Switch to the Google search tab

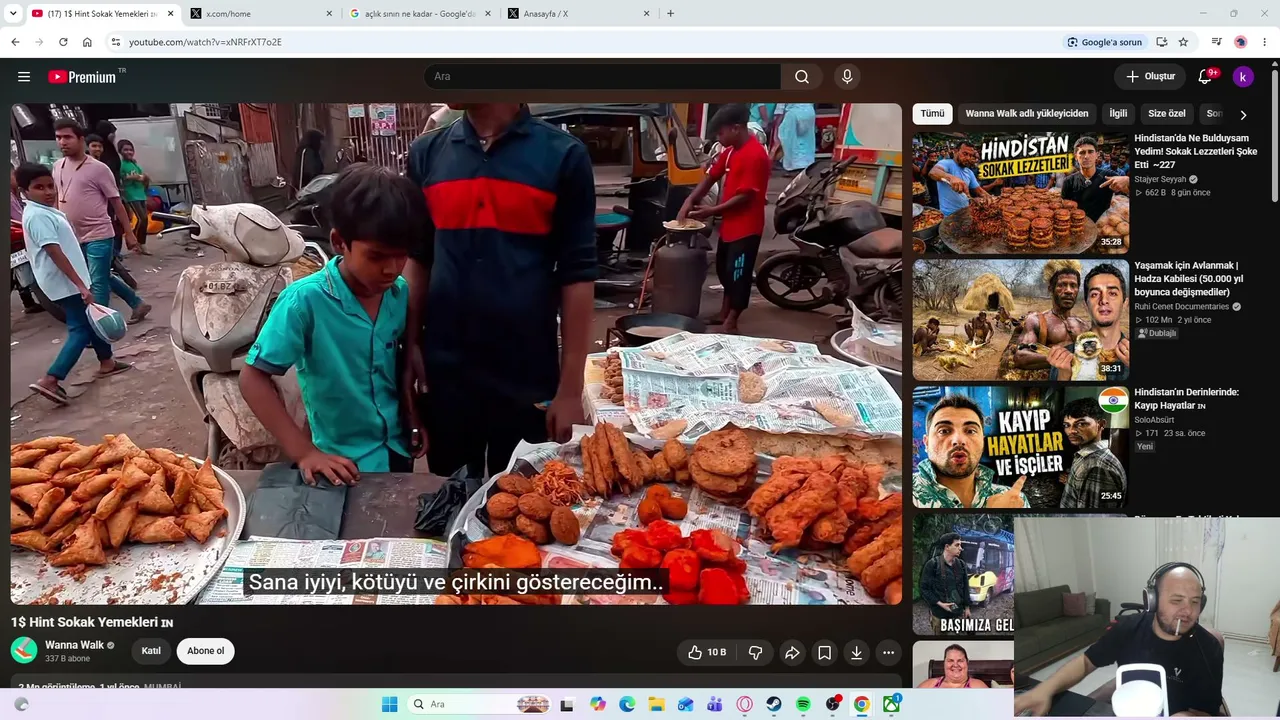coord(418,14)
